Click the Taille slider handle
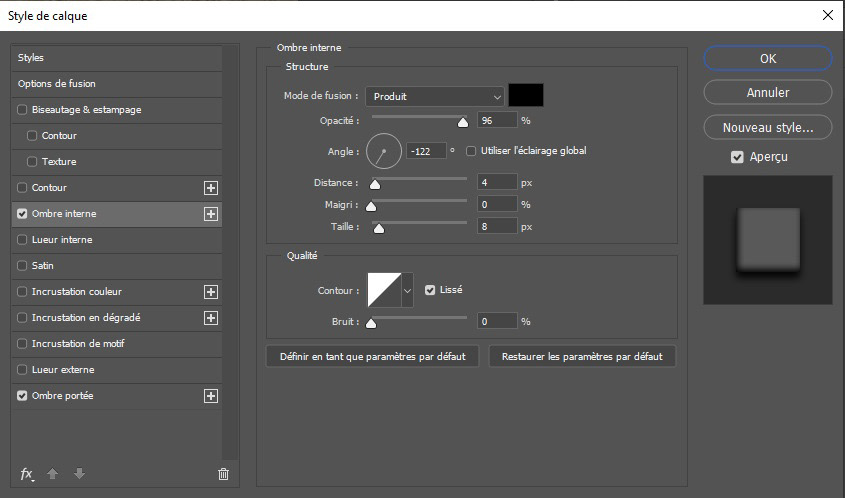The width and height of the screenshot is (845, 498). pos(379,229)
